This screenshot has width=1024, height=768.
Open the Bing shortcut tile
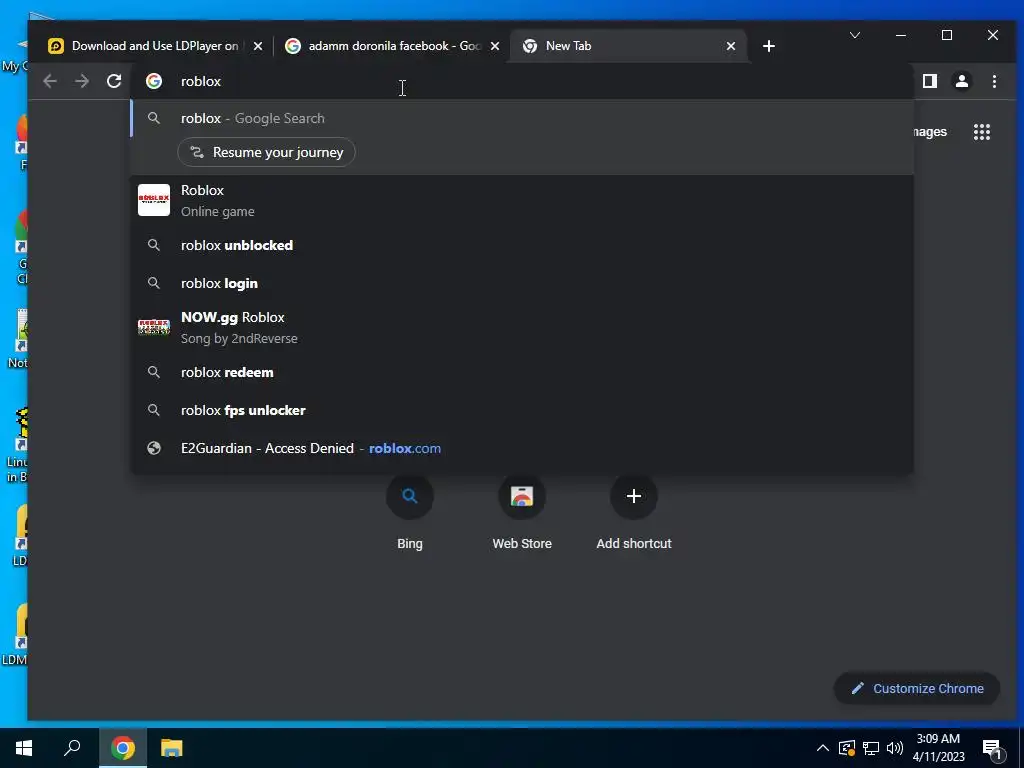[409, 513]
